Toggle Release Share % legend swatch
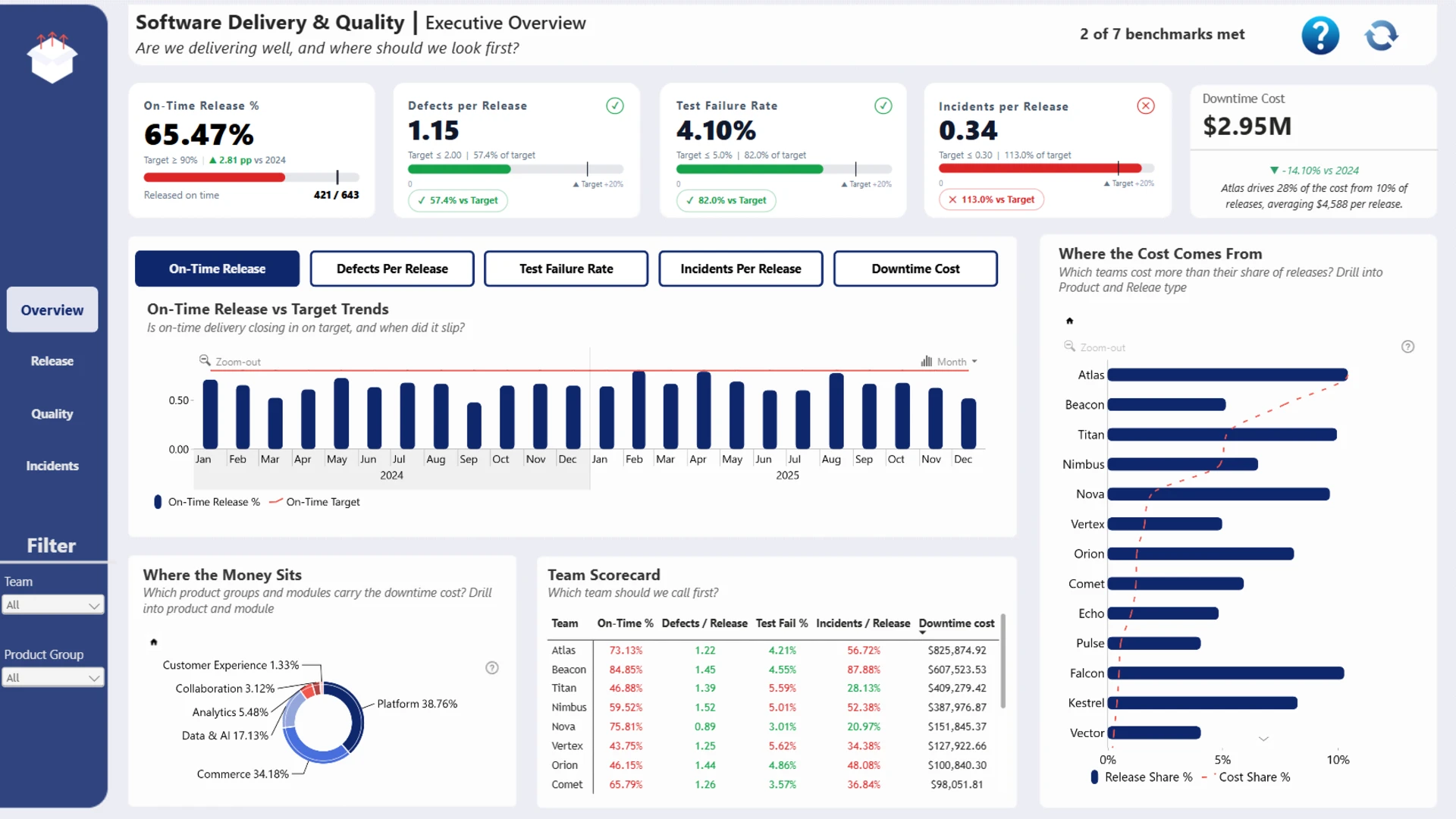1456x819 pixels. click(1094, 777)
